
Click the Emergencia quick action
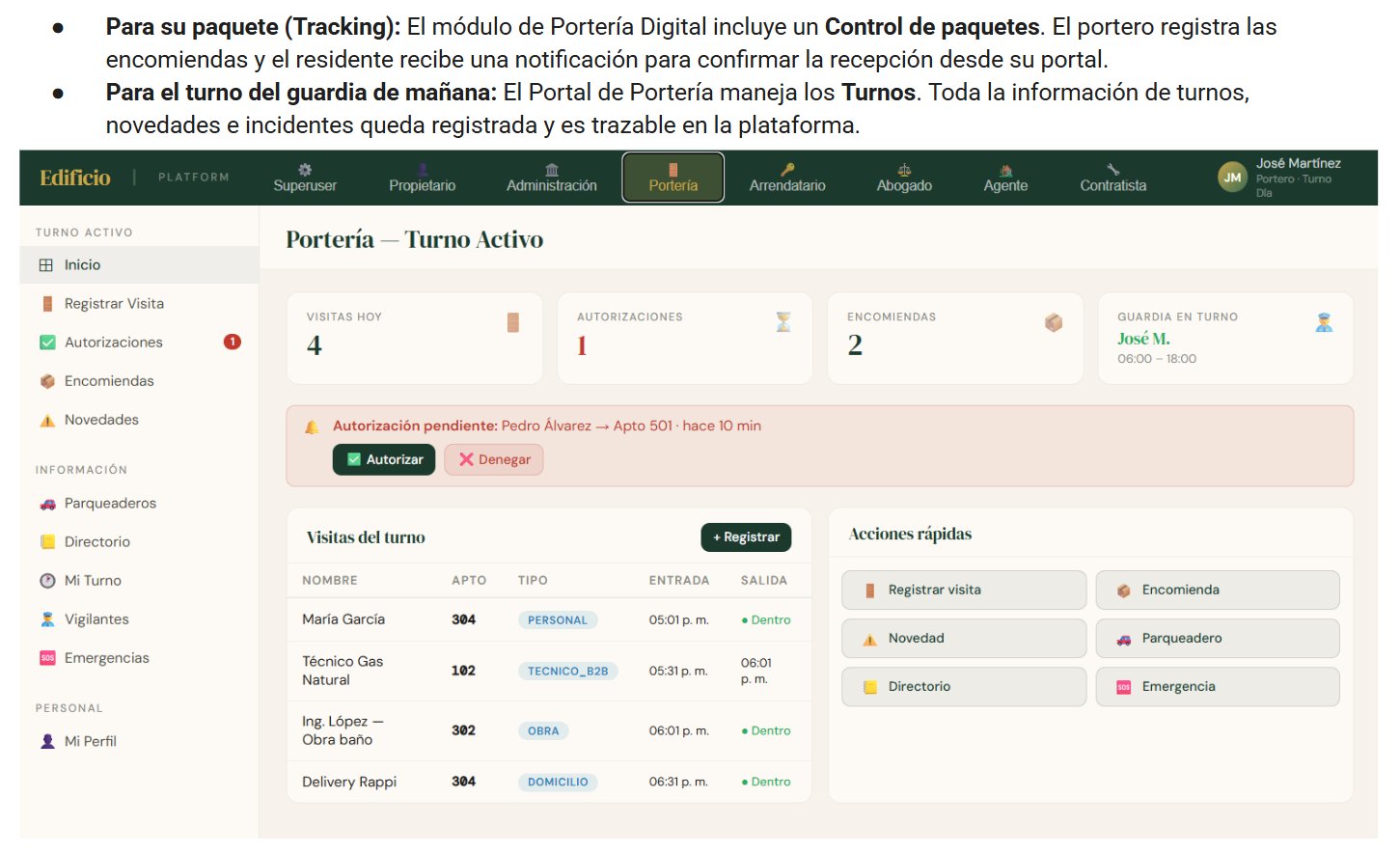(x=1218, y=687)
